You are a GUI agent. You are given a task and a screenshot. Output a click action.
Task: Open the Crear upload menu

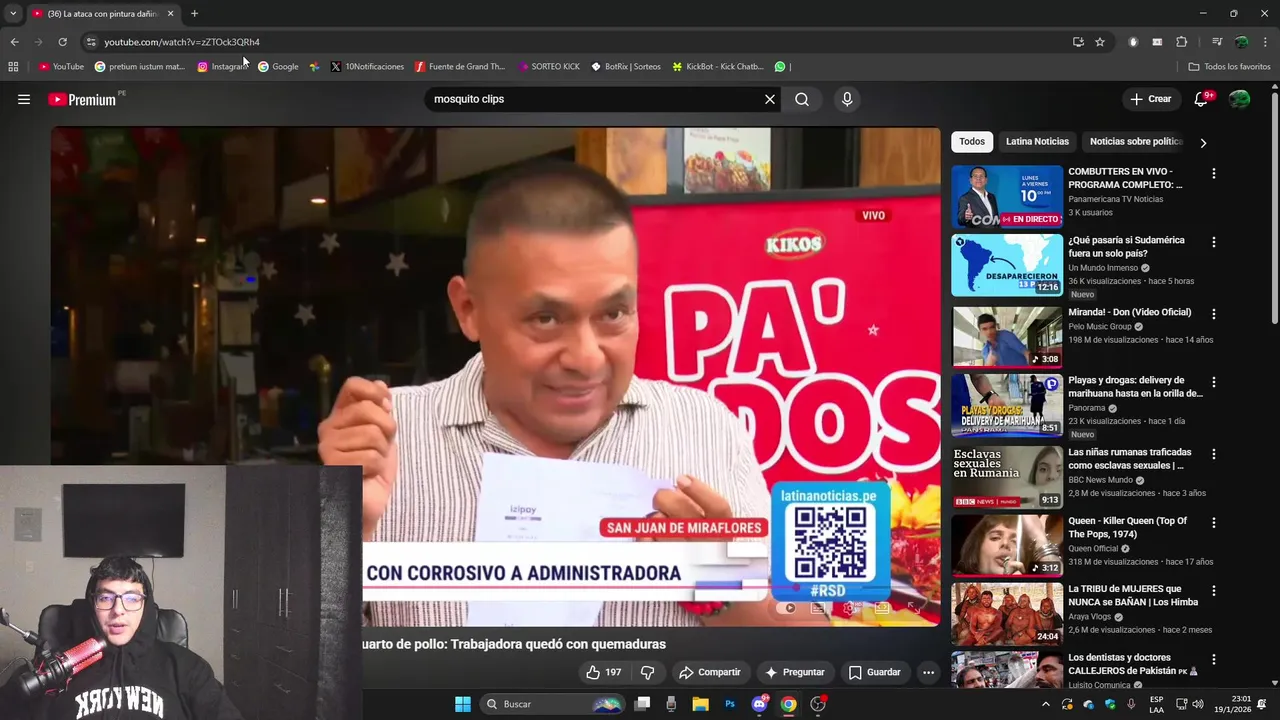pyautogui.click(x=1150, y=99)
